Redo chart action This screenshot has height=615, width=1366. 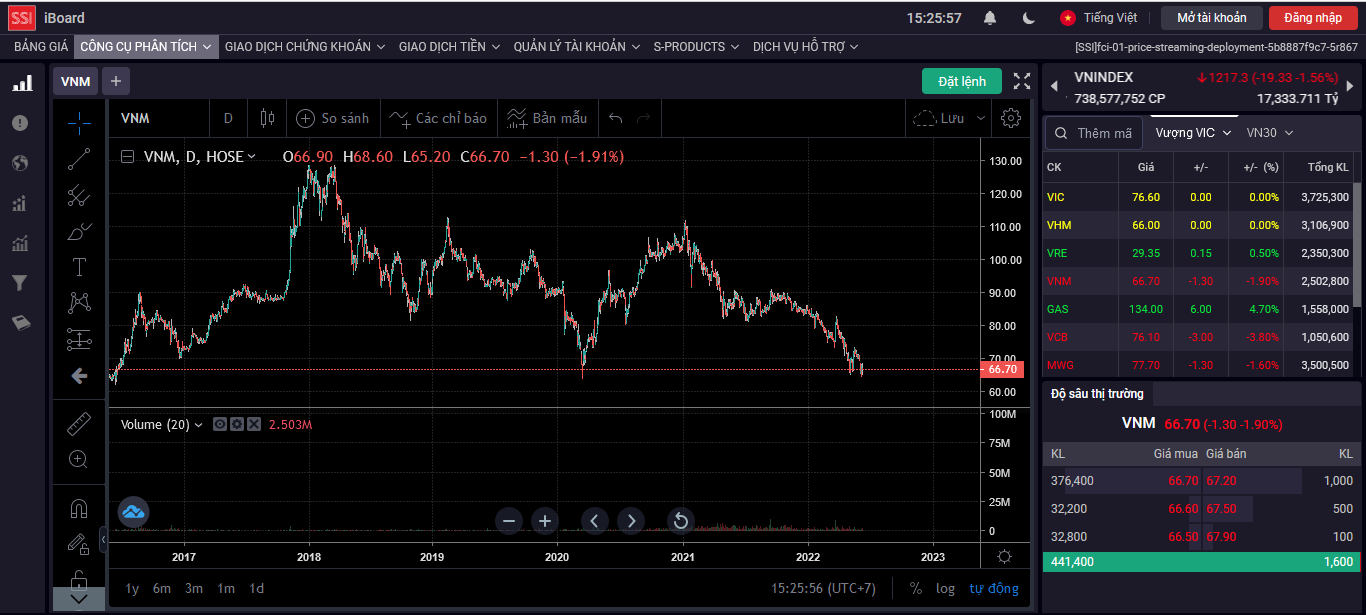(x=643, y=118)
